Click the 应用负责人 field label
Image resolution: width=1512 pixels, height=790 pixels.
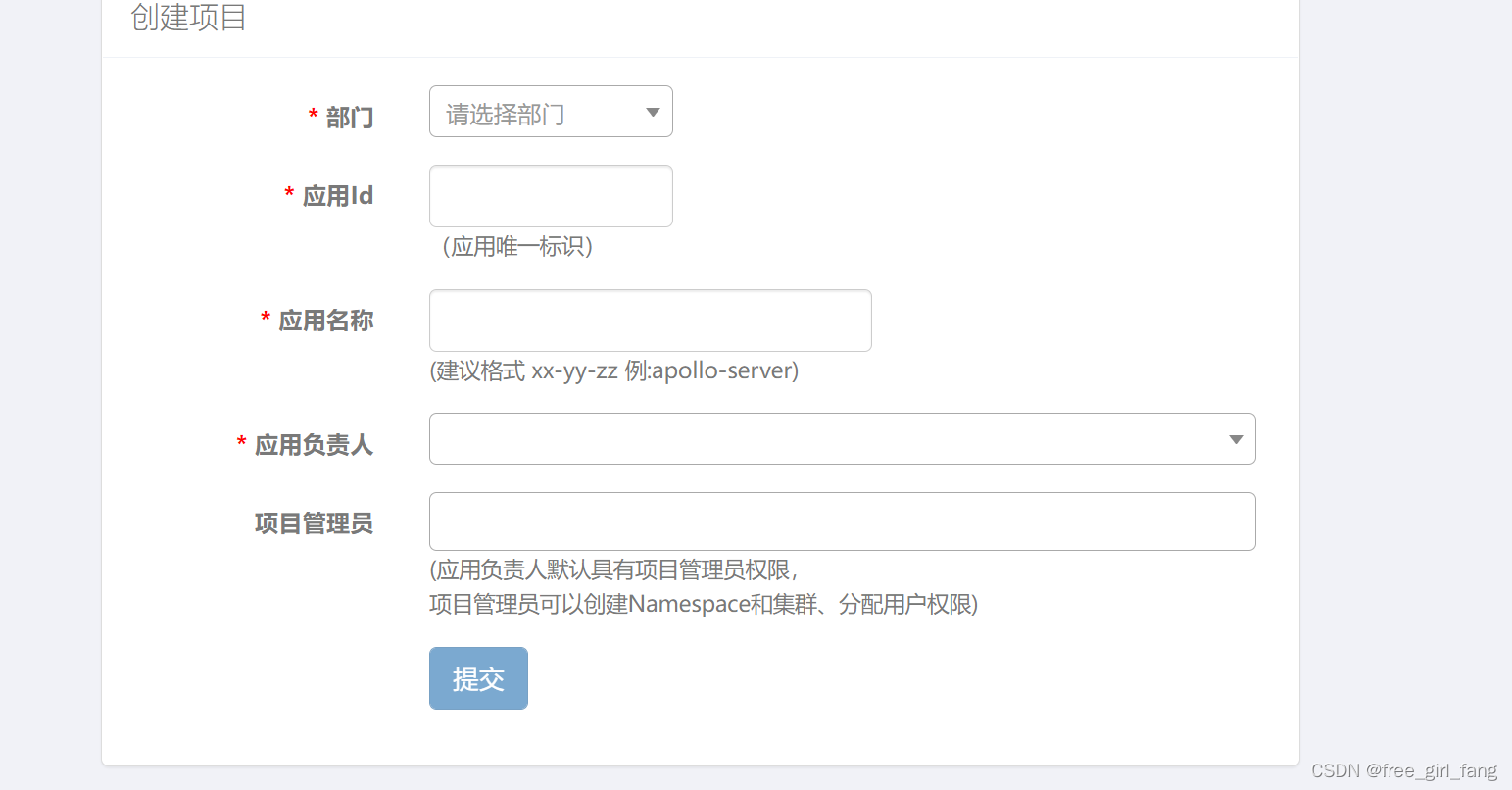click(315, 445)
